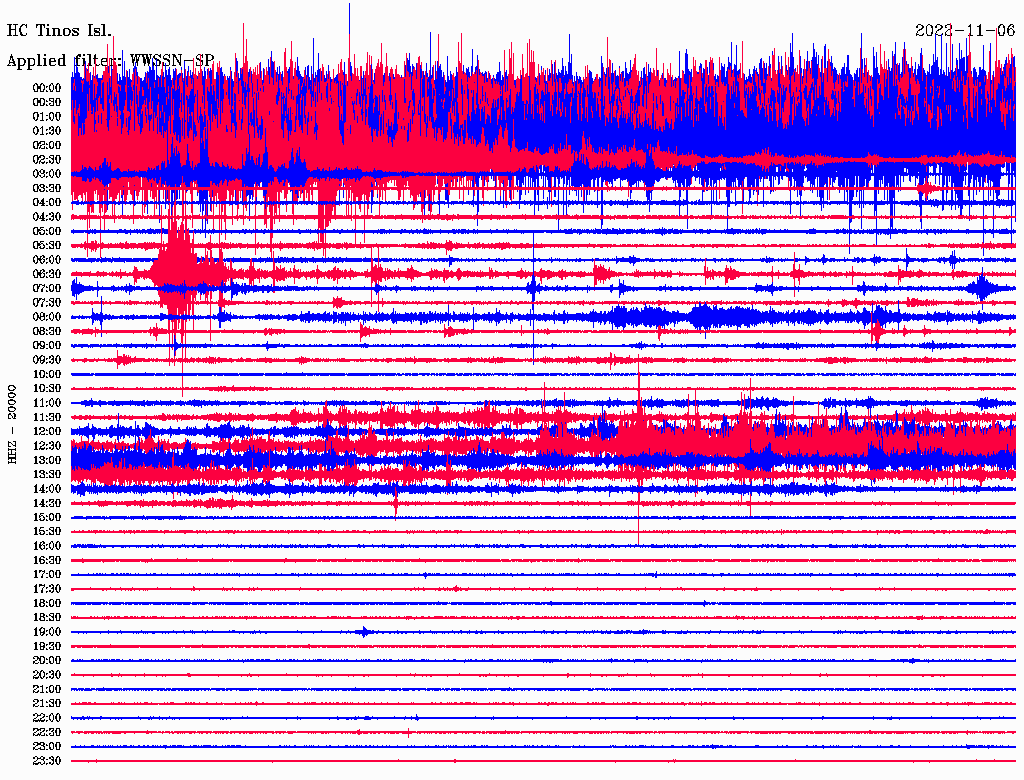Click the small blue event on the 19:00 trace
The width and height of the screenshot is (1024, 780).
365,632
